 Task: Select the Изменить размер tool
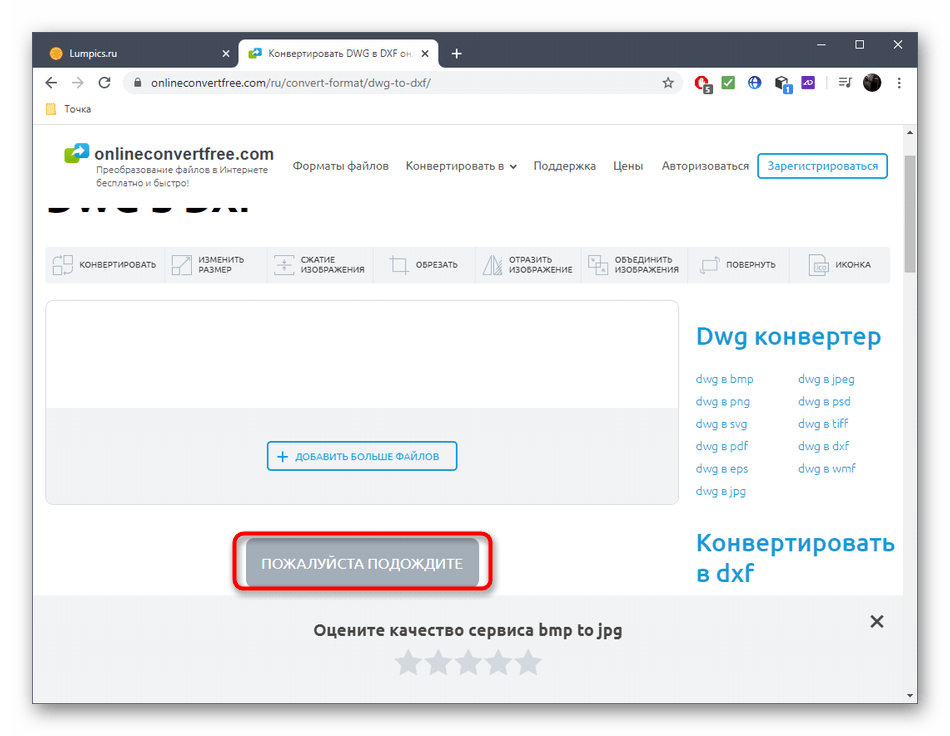click(216, 265)
